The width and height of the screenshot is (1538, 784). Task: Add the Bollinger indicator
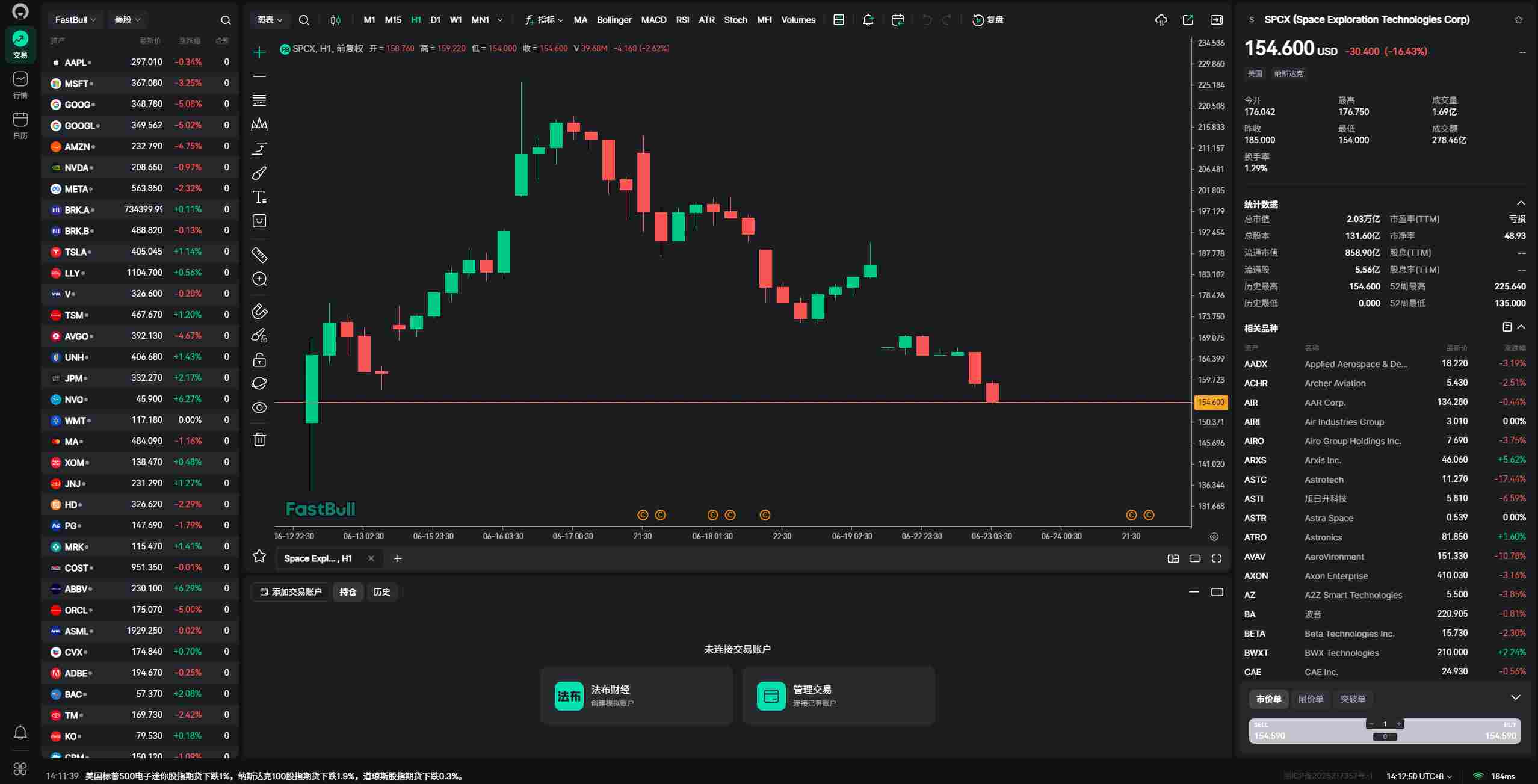[614, 20]
